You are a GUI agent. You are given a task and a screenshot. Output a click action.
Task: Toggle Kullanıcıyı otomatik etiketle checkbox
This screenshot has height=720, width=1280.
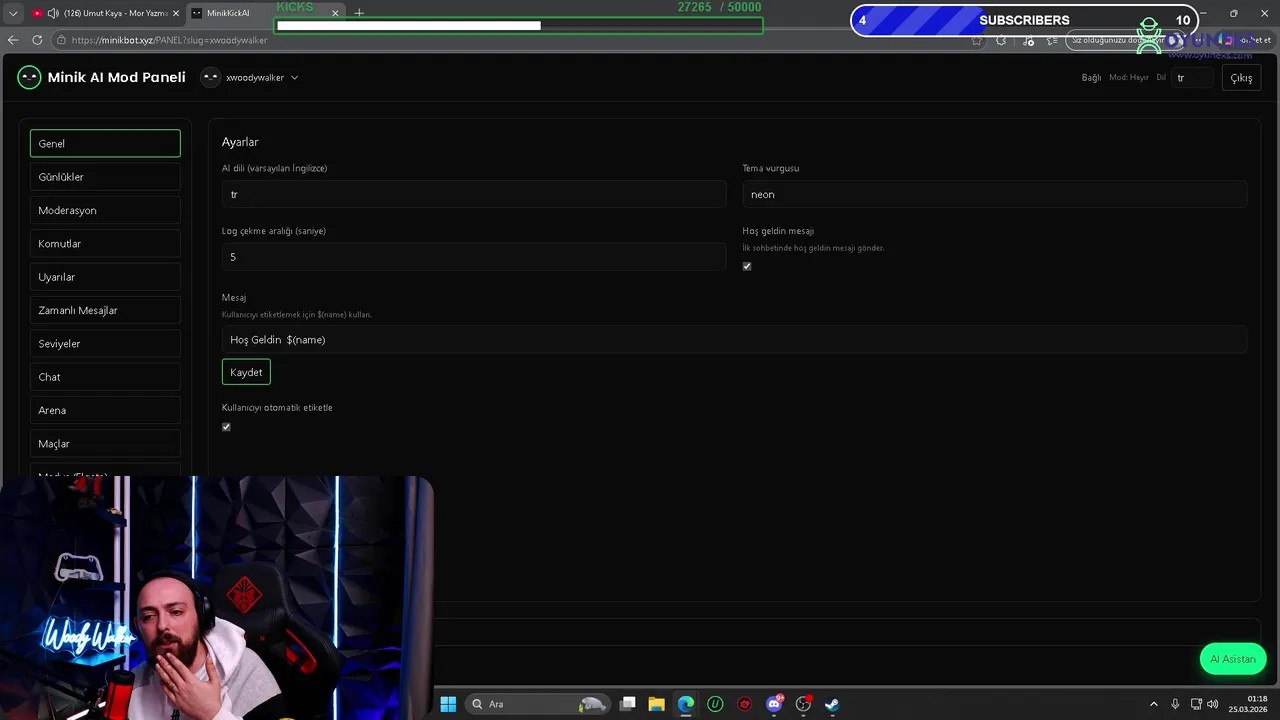tap(226, 427)
